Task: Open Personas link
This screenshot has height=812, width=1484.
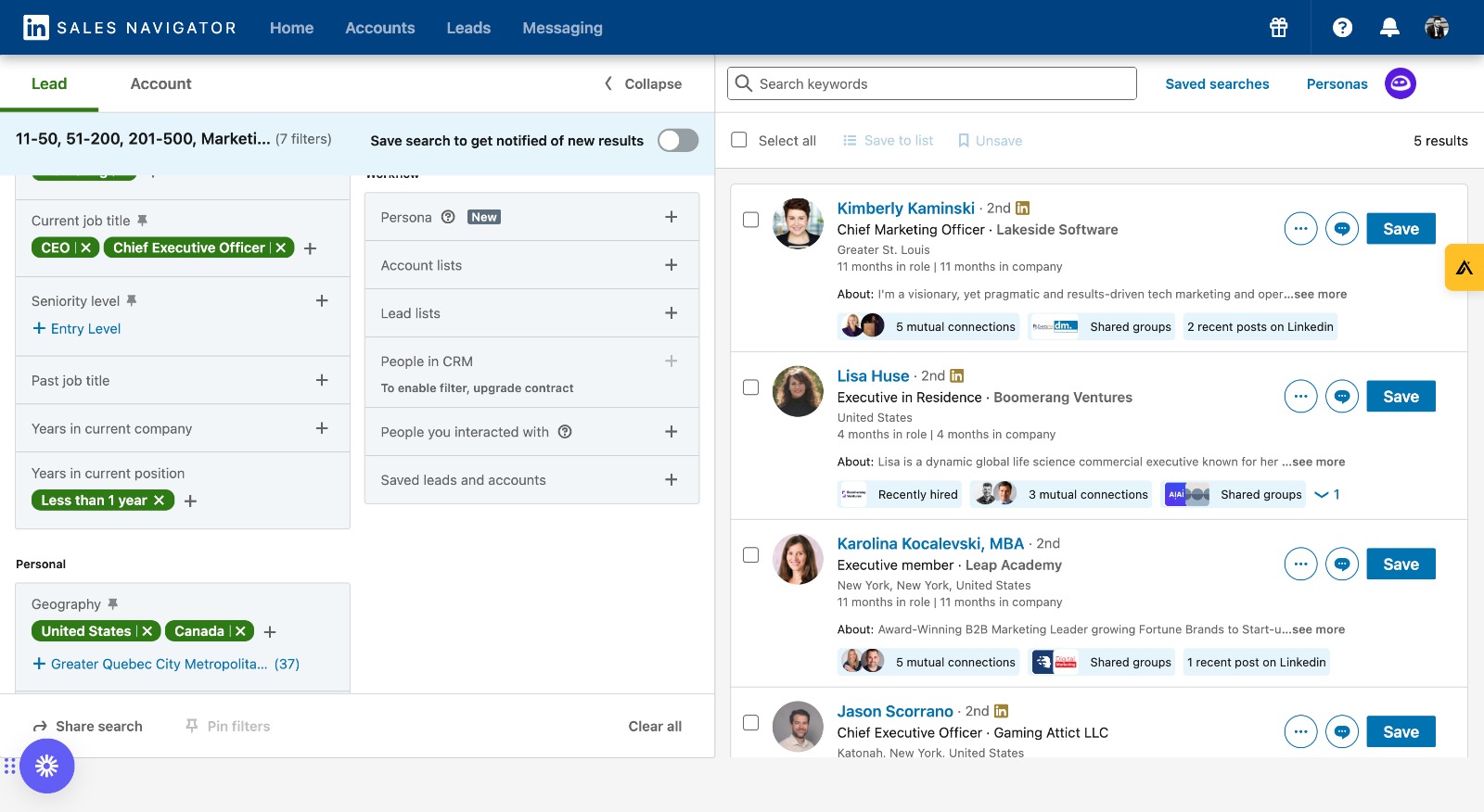Action: click(1337, 83)
